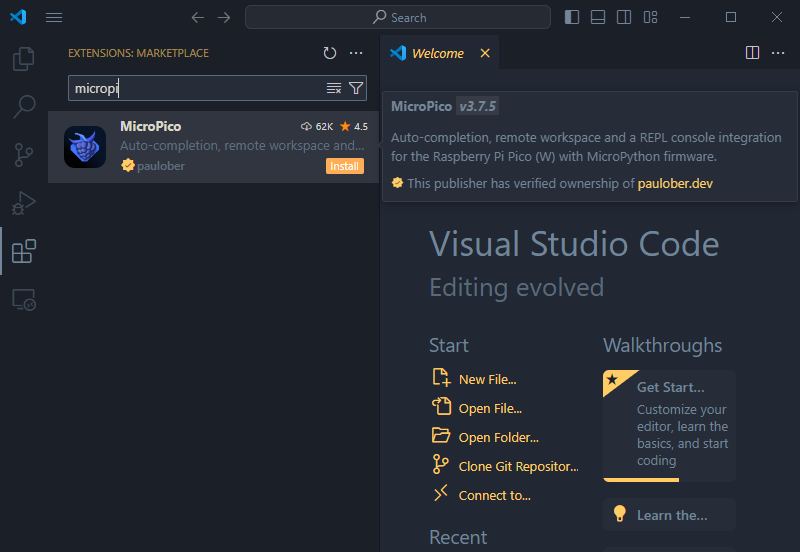The image size is (800, 552).
Task: Open the Search view in activity bar
Action: pos(23,107)
